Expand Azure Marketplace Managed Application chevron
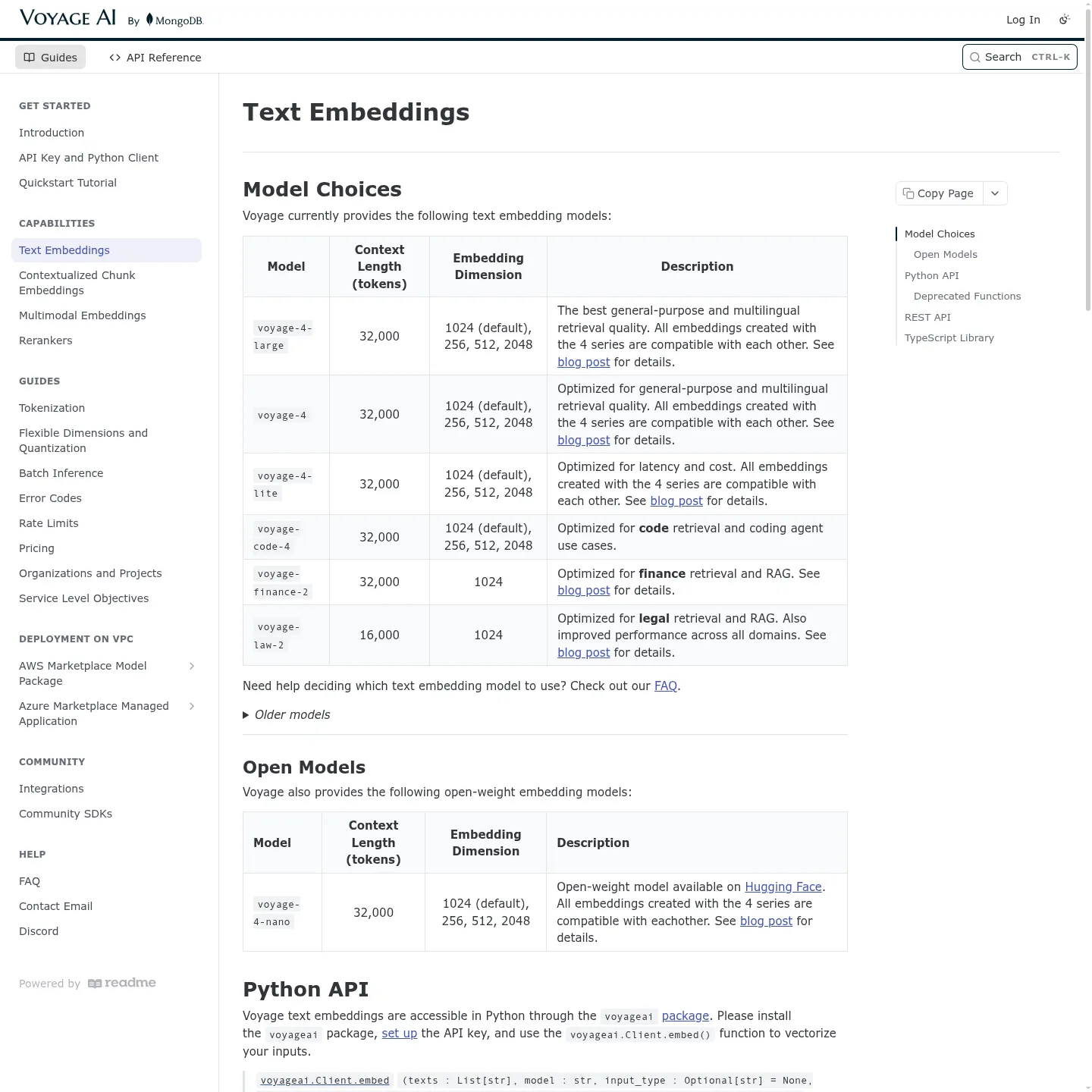The height and width of the screenshot is (1092, 1092). point(192,706)
